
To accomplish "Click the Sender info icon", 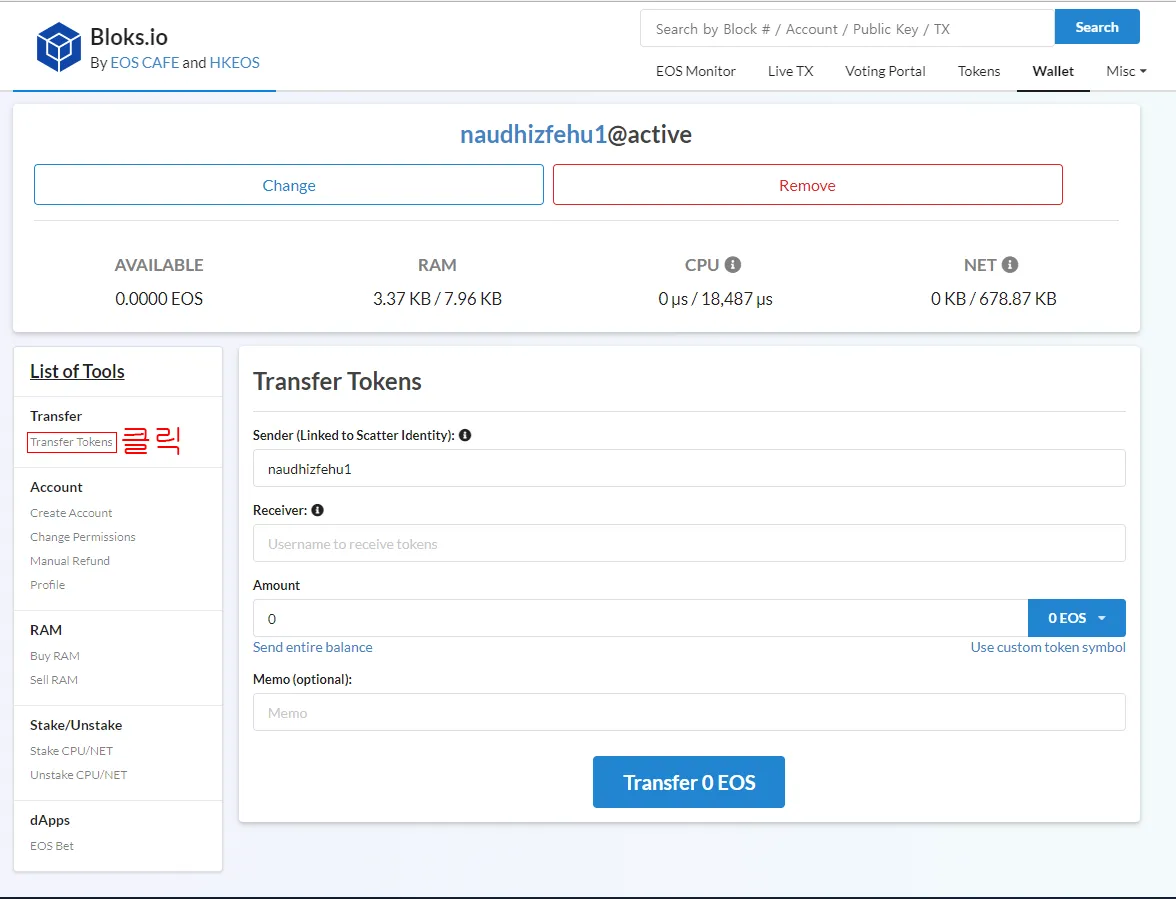I will tap(465, 435).
